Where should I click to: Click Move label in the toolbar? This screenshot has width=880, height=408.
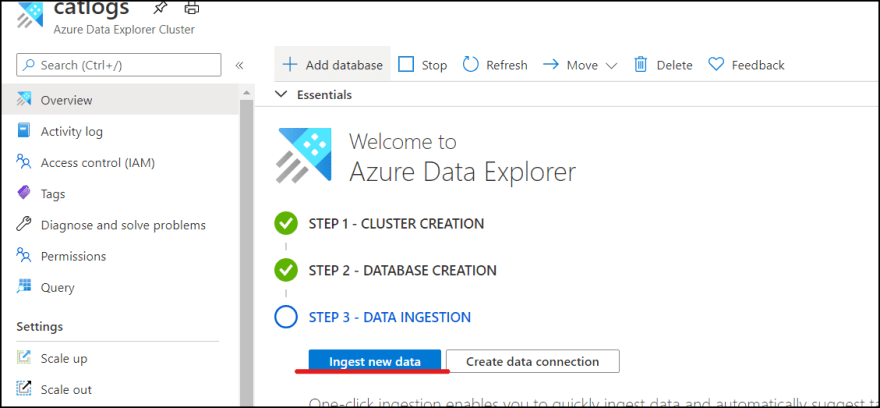[x=582, y=65]
